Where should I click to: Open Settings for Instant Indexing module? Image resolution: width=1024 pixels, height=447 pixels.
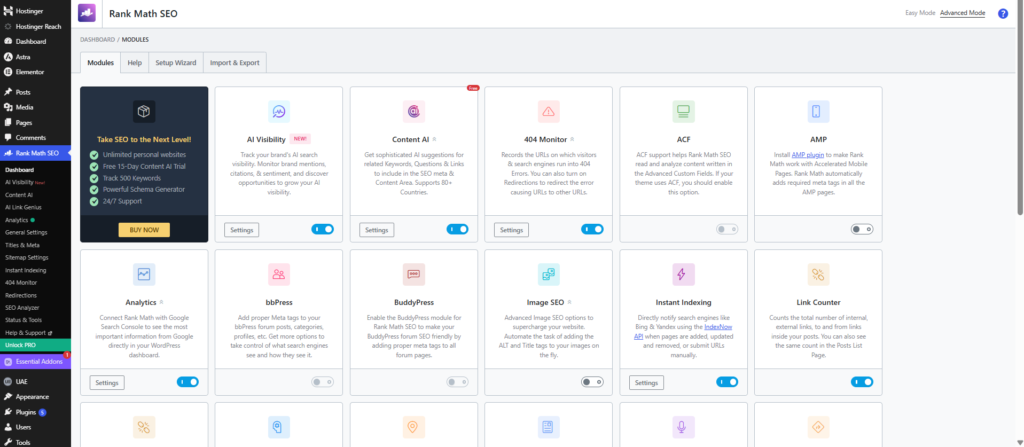point(647,382)
